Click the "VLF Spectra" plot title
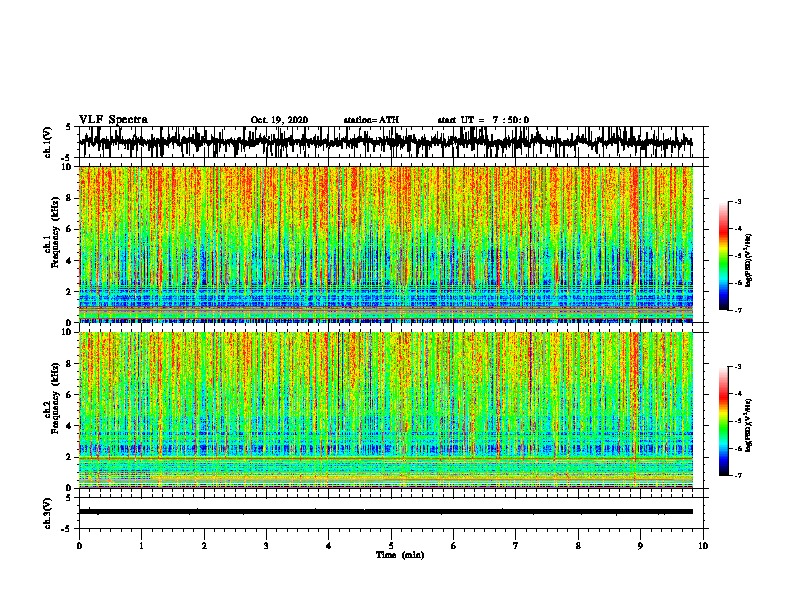The width and height of the screenshot is (792, 612). 113,120
